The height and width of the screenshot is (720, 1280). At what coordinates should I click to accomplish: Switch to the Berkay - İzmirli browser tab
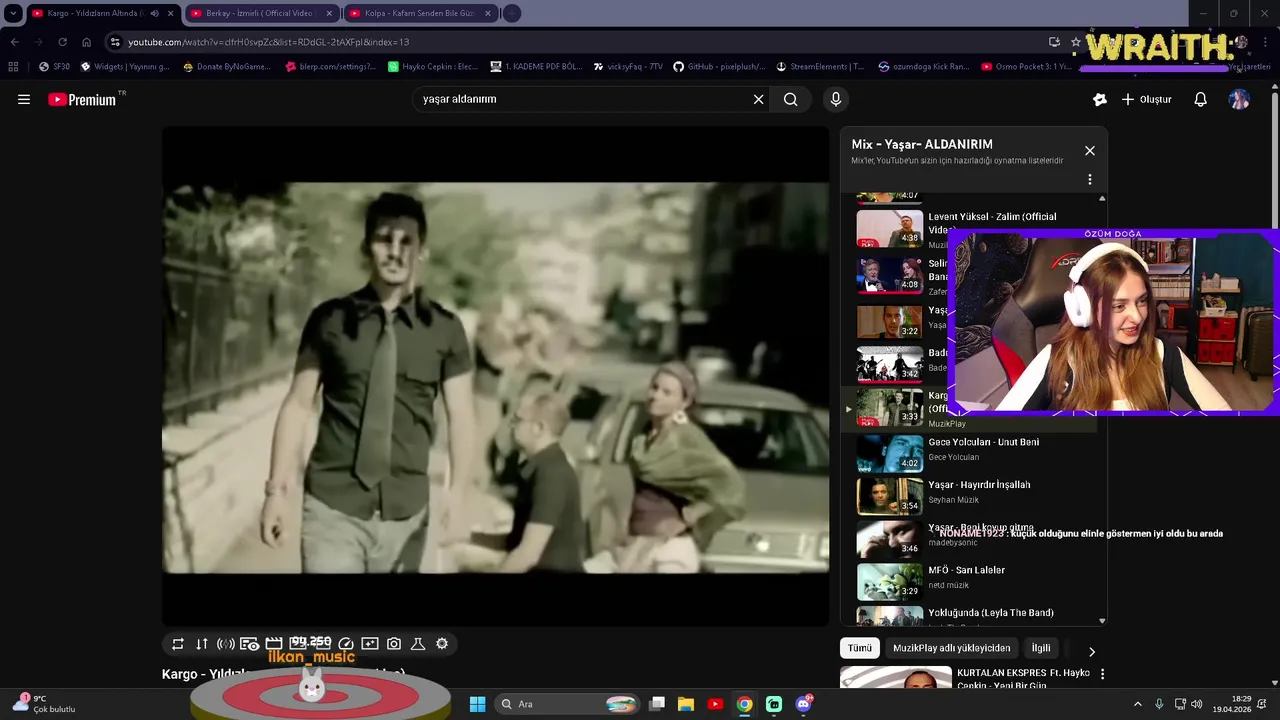261,13
